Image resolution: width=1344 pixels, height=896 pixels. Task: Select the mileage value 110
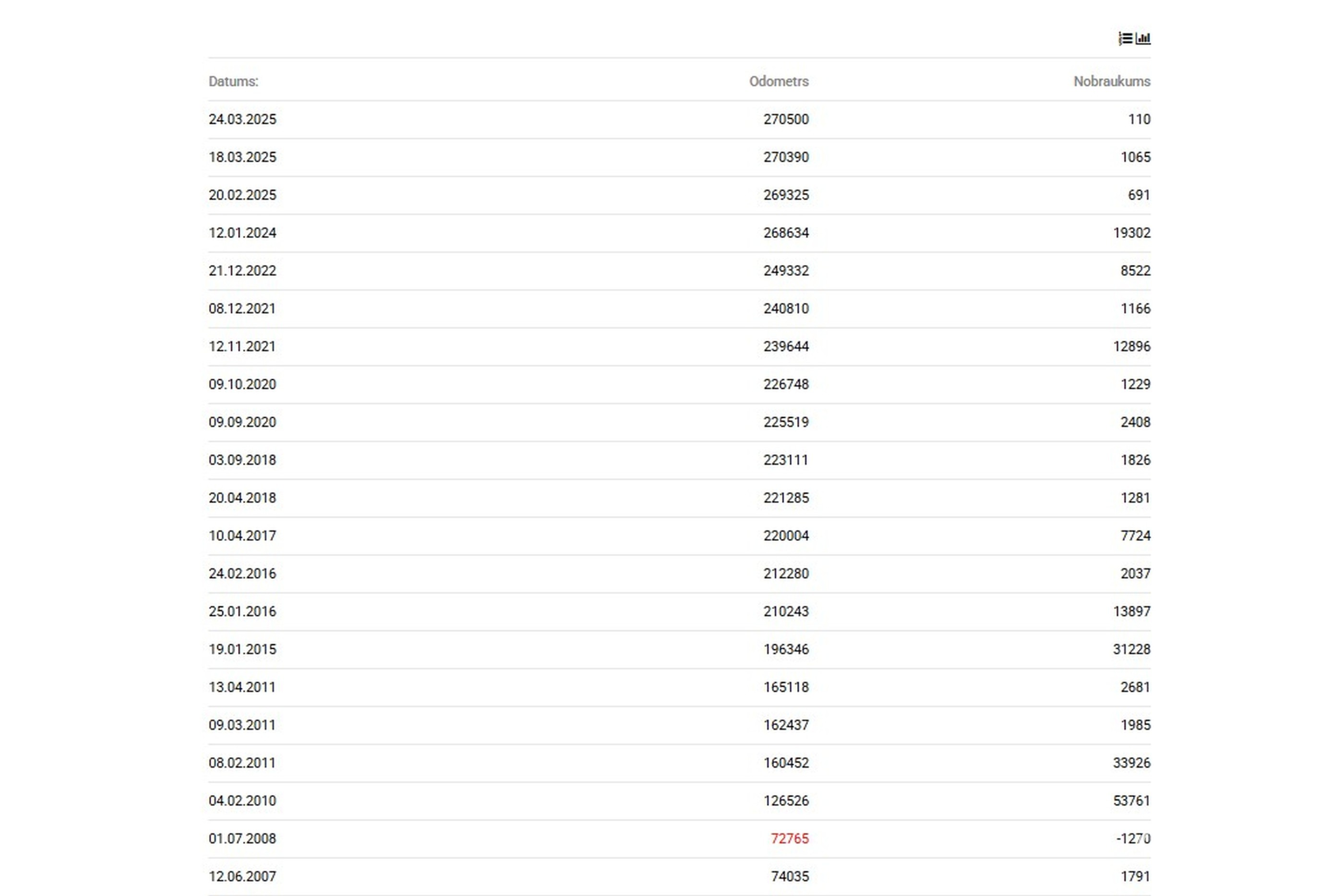(x=1139, y=119)
